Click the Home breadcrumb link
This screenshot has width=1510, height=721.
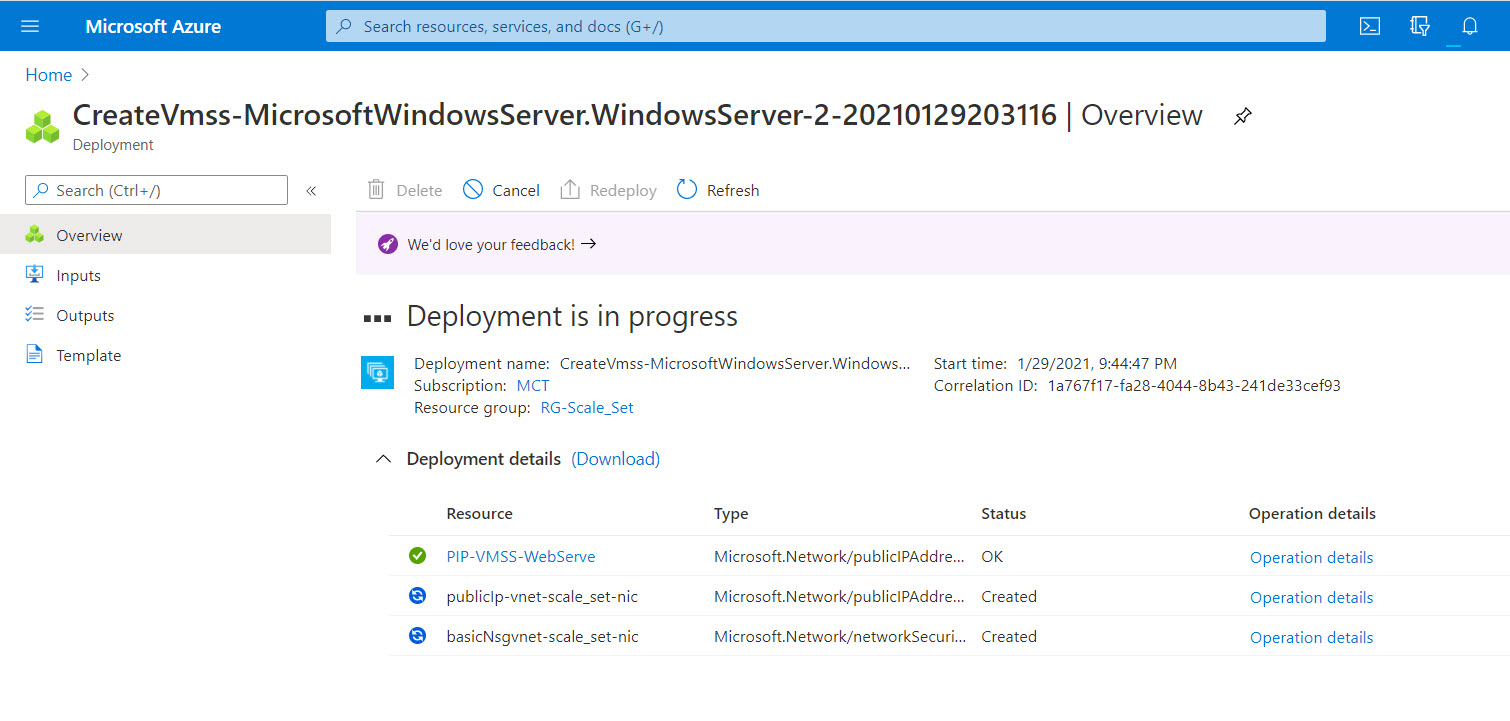point(48,75)
